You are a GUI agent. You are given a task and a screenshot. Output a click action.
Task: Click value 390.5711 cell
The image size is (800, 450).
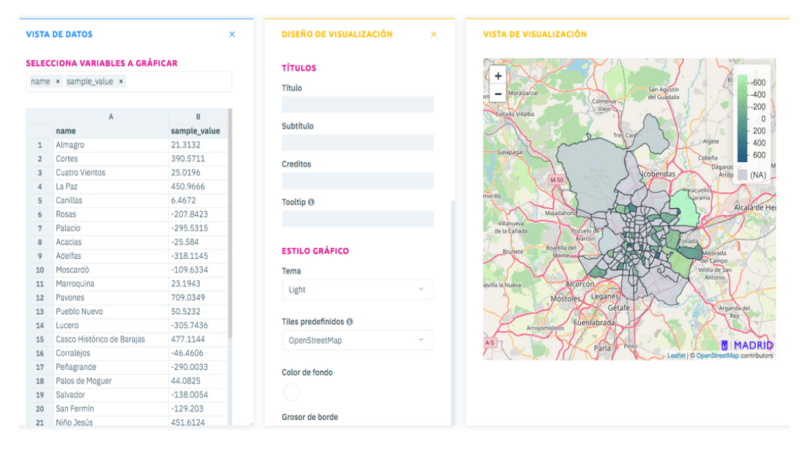point(198,159)
